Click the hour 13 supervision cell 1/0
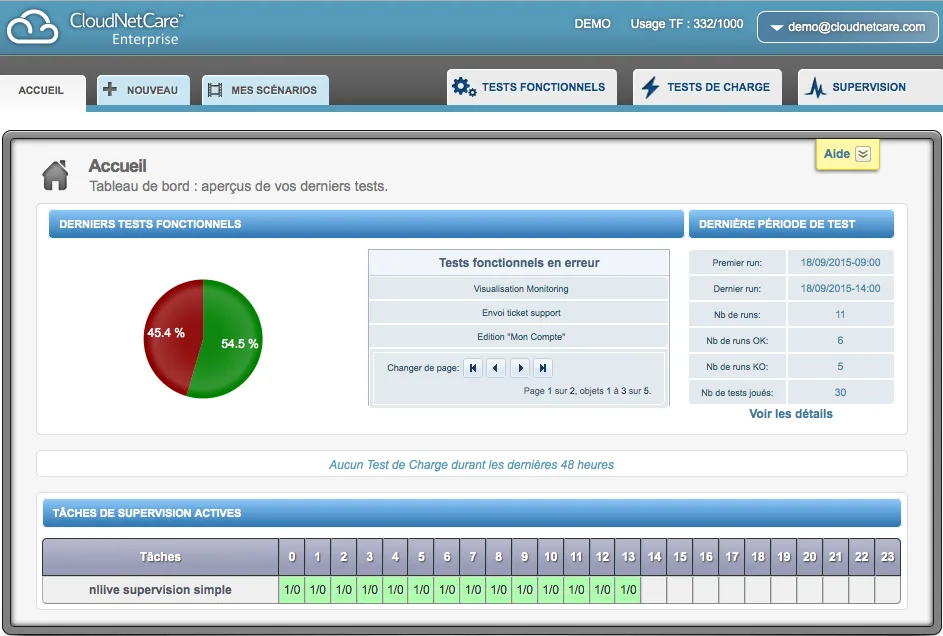 click(628, 590)
